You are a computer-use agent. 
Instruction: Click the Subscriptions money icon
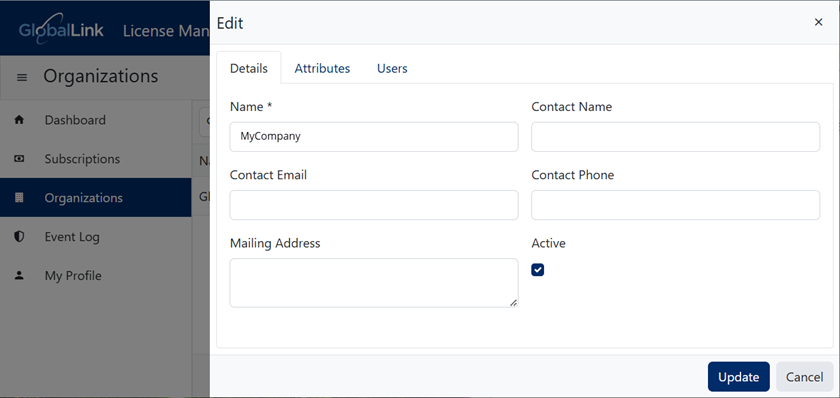pos(19,159)
